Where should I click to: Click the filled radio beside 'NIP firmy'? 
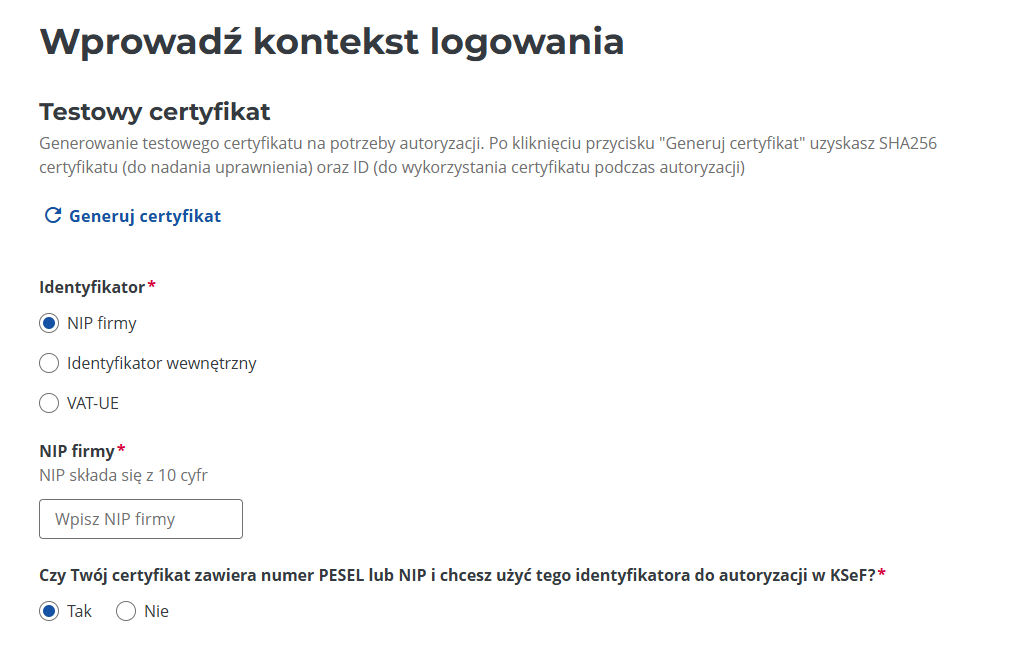pyautogui.click(x=49, y=323)
